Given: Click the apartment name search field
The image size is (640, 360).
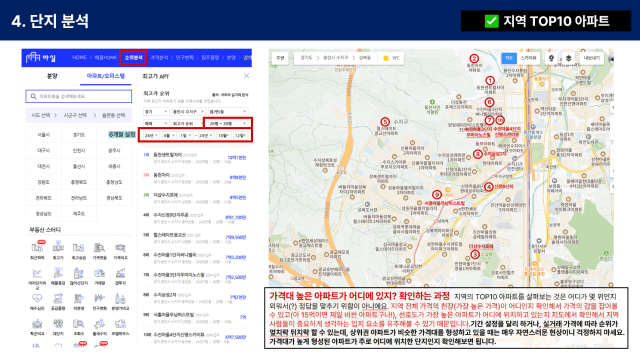Looking at the screenshot, I should tap(79, 96).
